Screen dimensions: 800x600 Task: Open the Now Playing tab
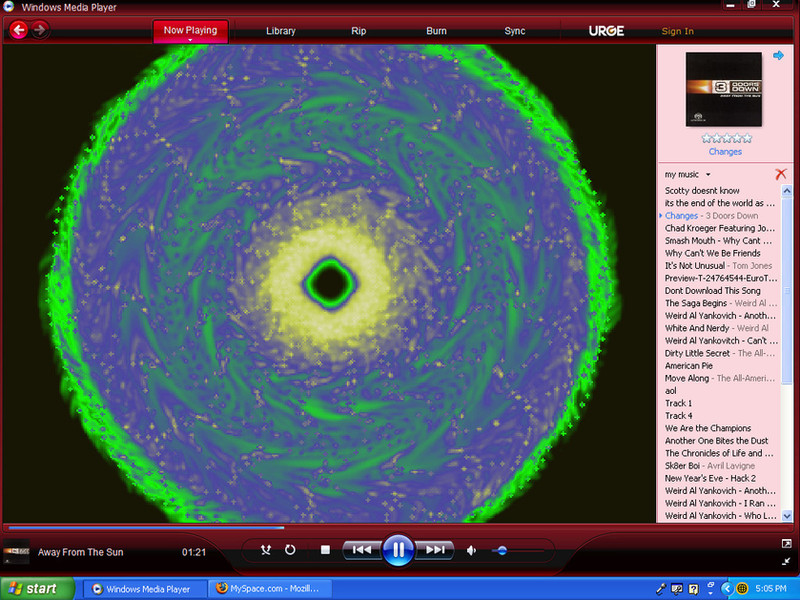pyautogui.click(x=190, y=31)
